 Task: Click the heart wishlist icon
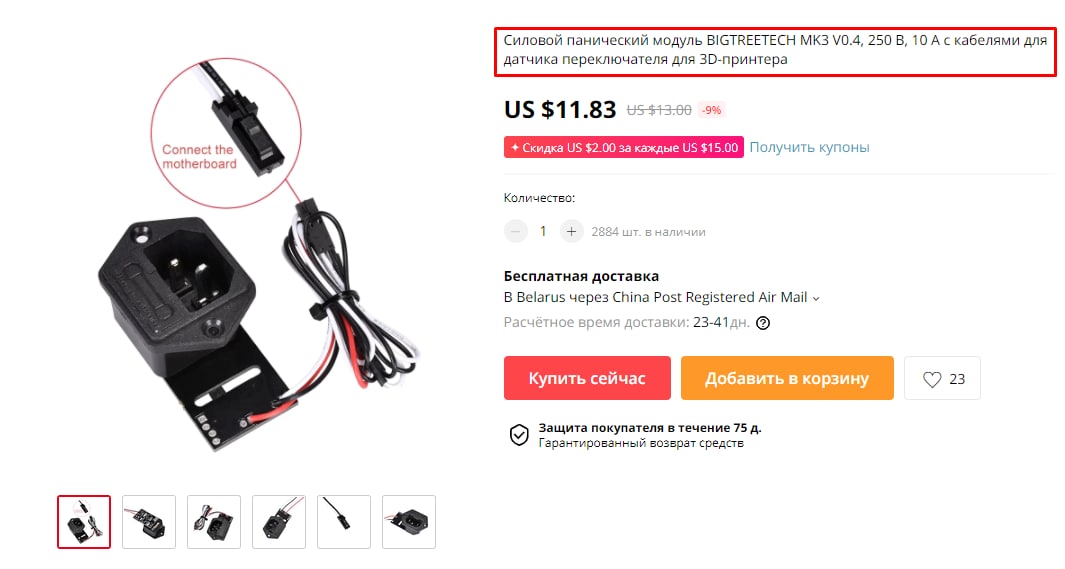click(x=932, y=380)
